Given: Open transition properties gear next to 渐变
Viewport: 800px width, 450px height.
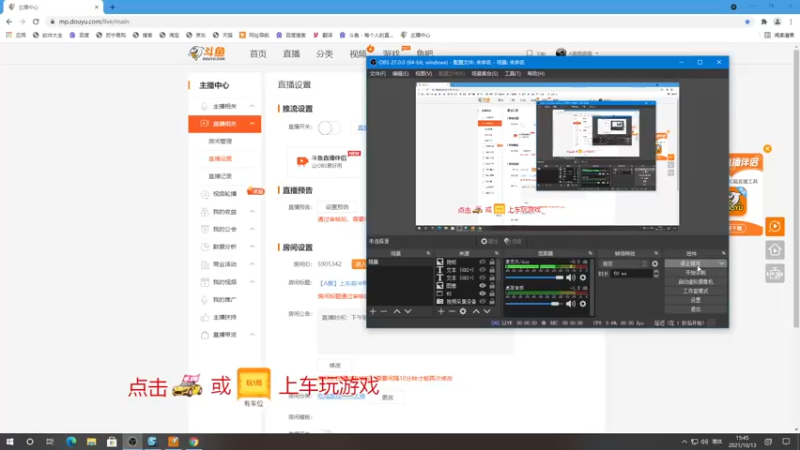Looking at the screenshot, I should coord(655,264).
